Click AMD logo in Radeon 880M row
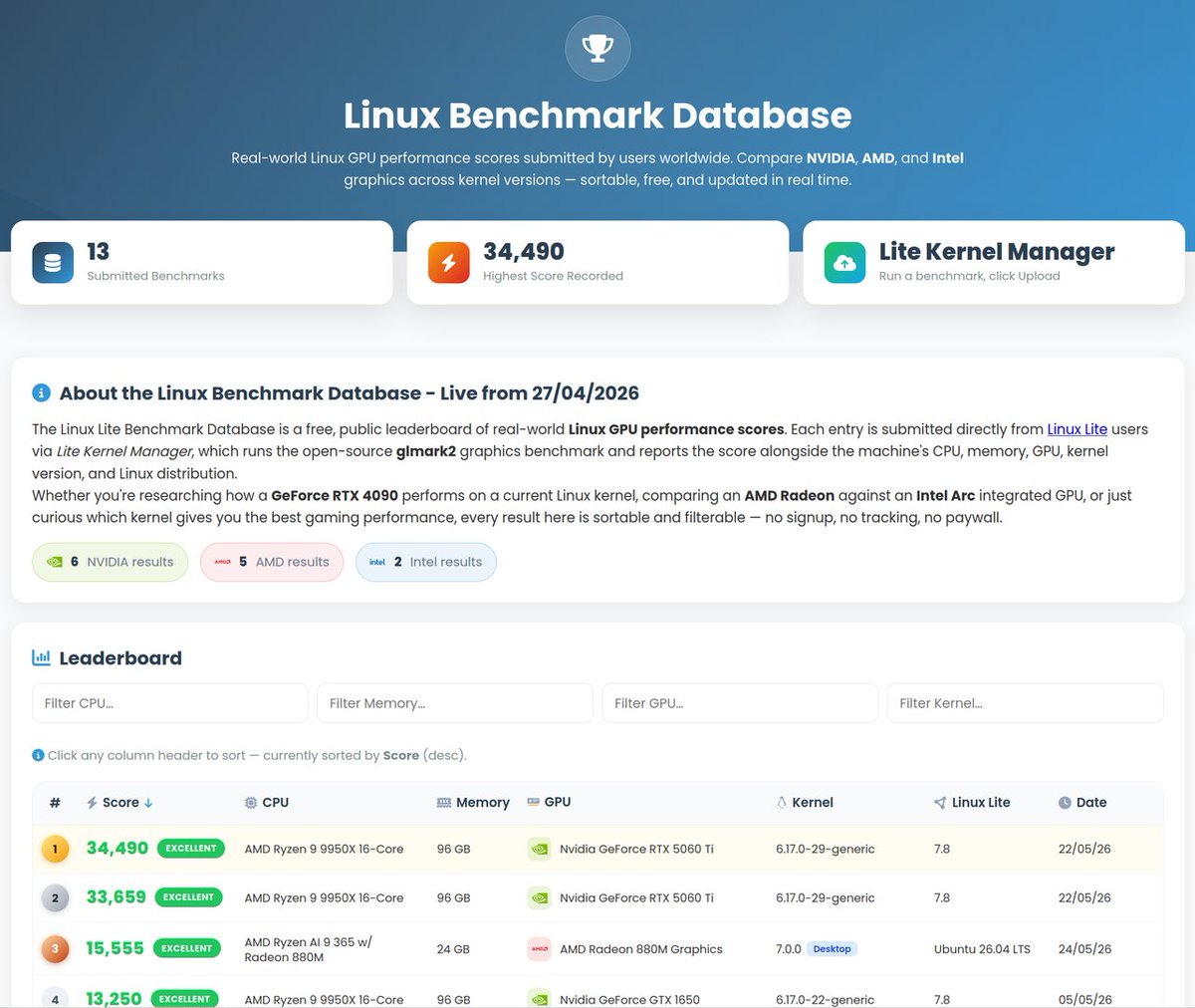This screenshot has width=1195, height=1008. coord(539,949)
